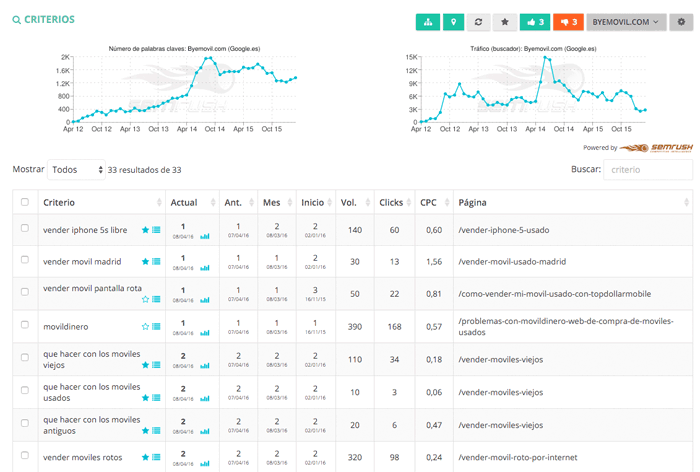Check the box for vender iphone 5s libre

(25, 228)
